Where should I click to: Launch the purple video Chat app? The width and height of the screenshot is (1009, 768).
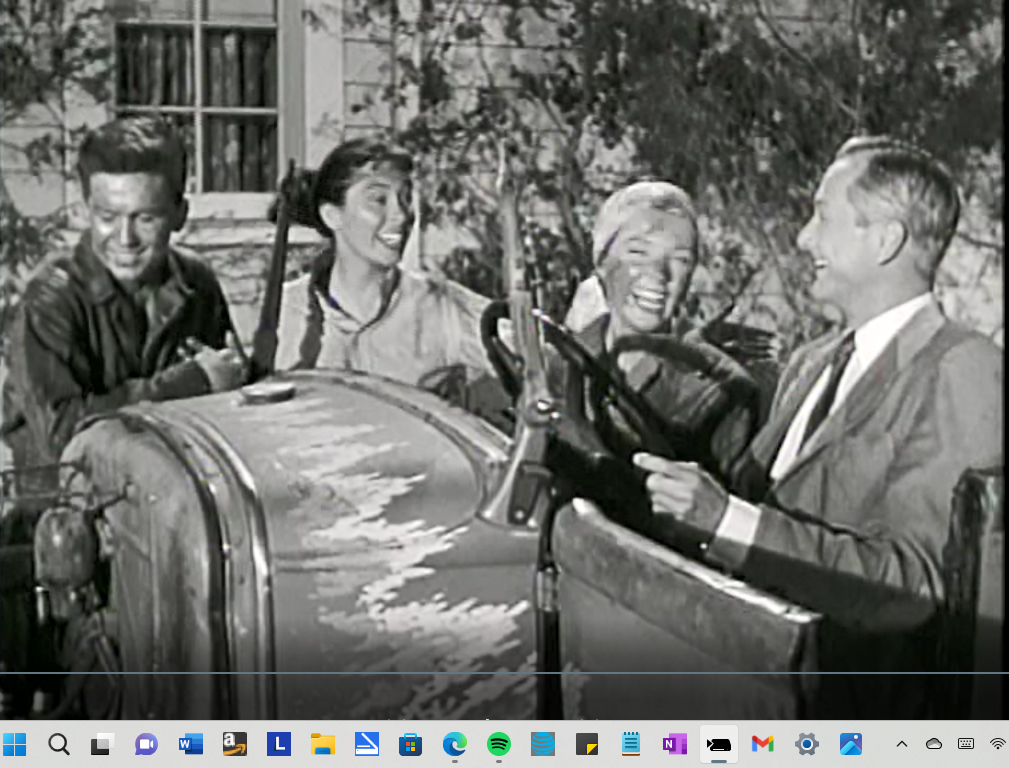tap(146, 744)
